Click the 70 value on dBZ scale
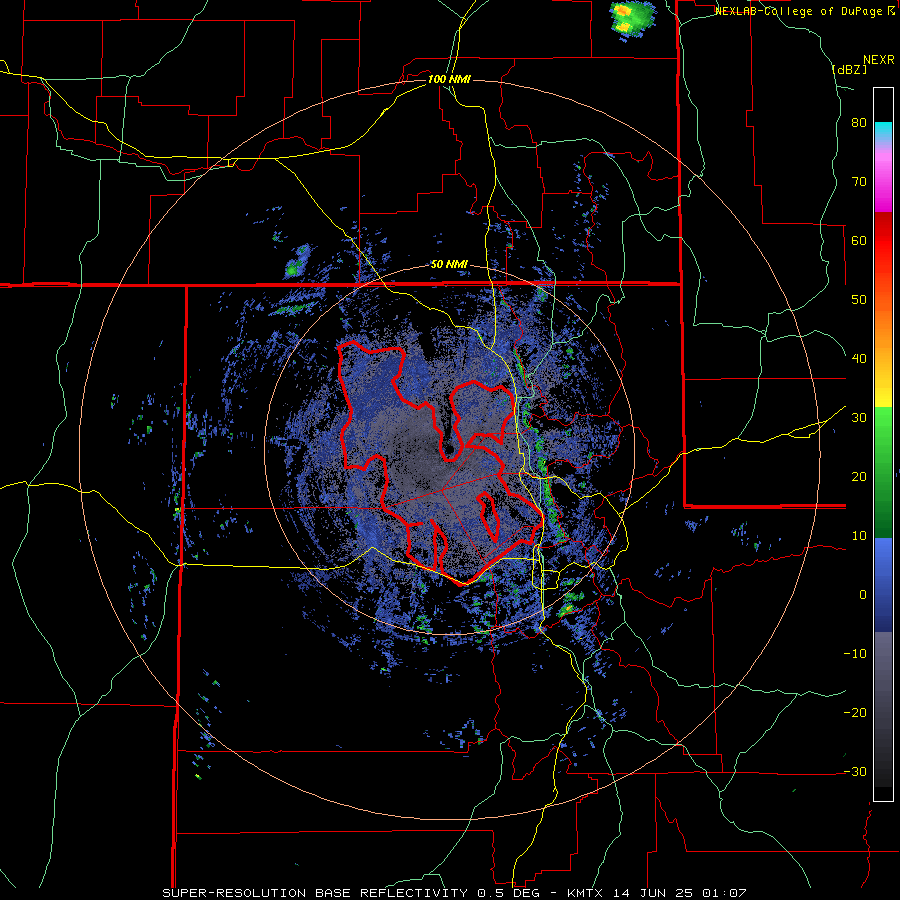 [x=859, y=182]
